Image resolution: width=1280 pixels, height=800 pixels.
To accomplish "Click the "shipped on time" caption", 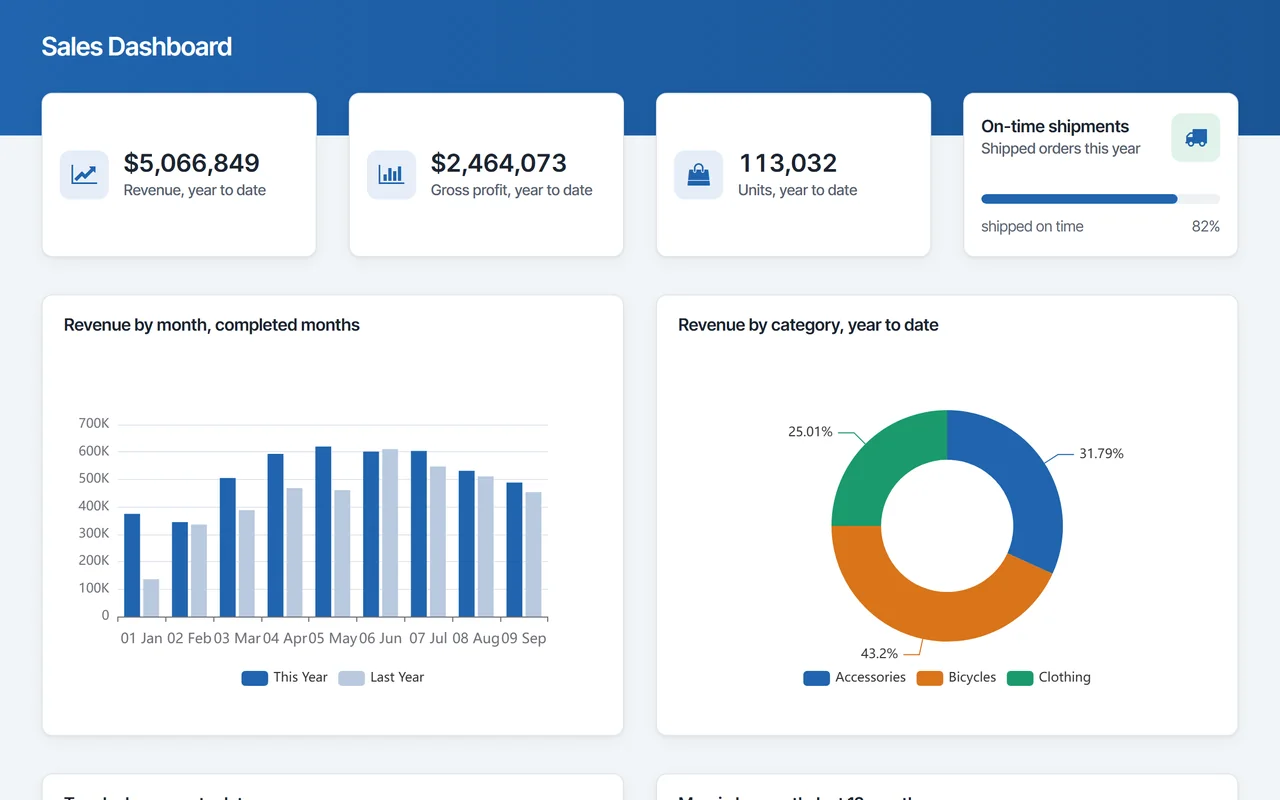I will 1032,227.
